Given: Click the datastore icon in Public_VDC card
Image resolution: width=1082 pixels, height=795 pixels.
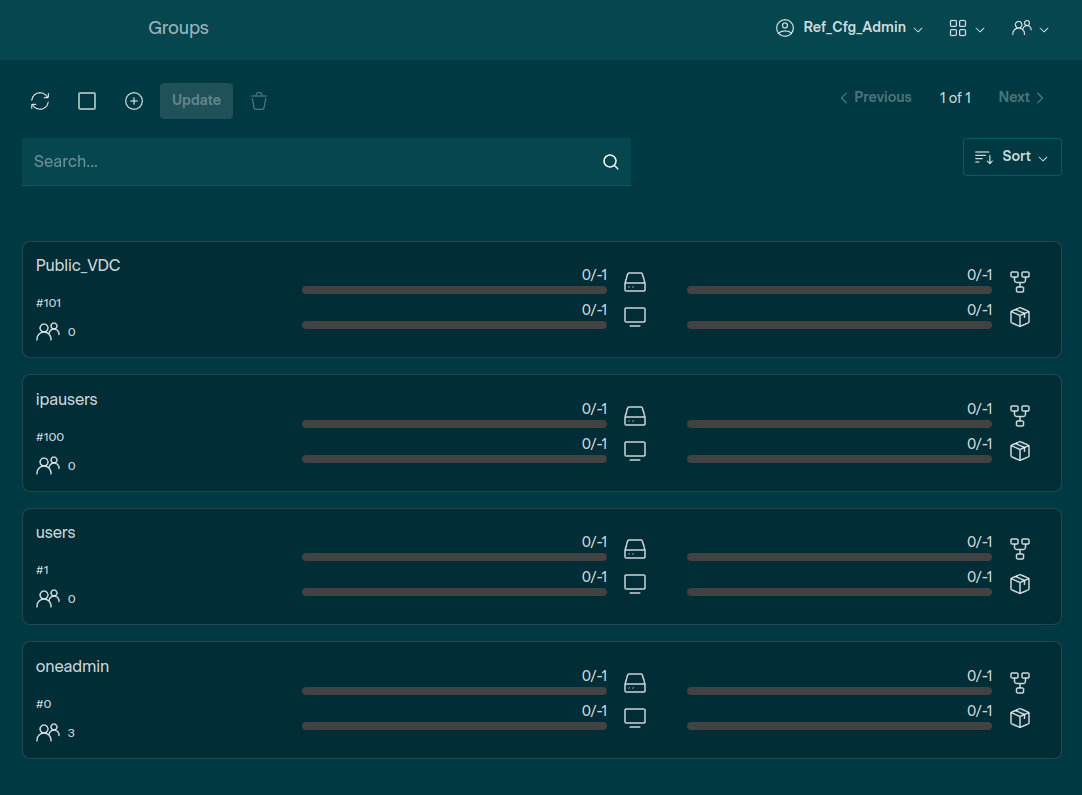Looking at the screenshot, I should pyautogui.click(x=635, y=282).
